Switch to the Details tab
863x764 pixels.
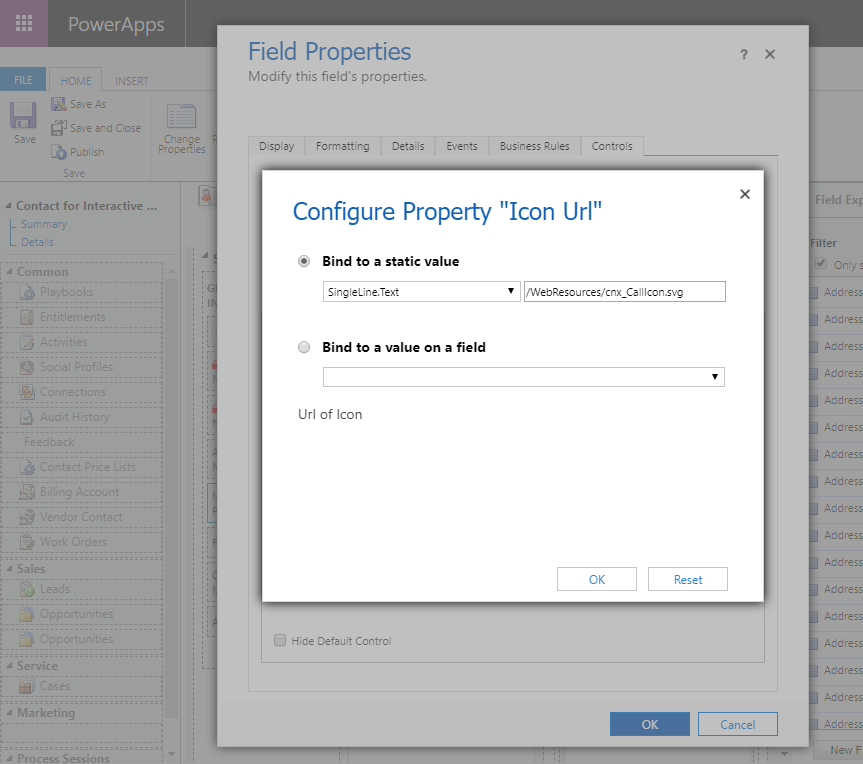click(x=408, y=146)
